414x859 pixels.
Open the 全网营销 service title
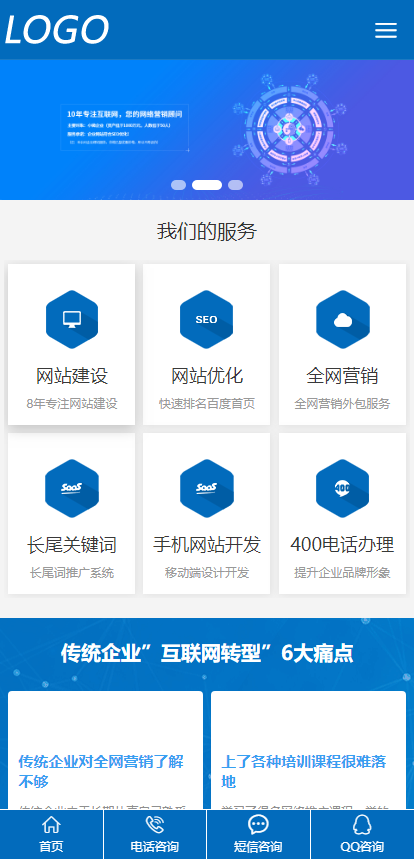(x=342, y=376)
